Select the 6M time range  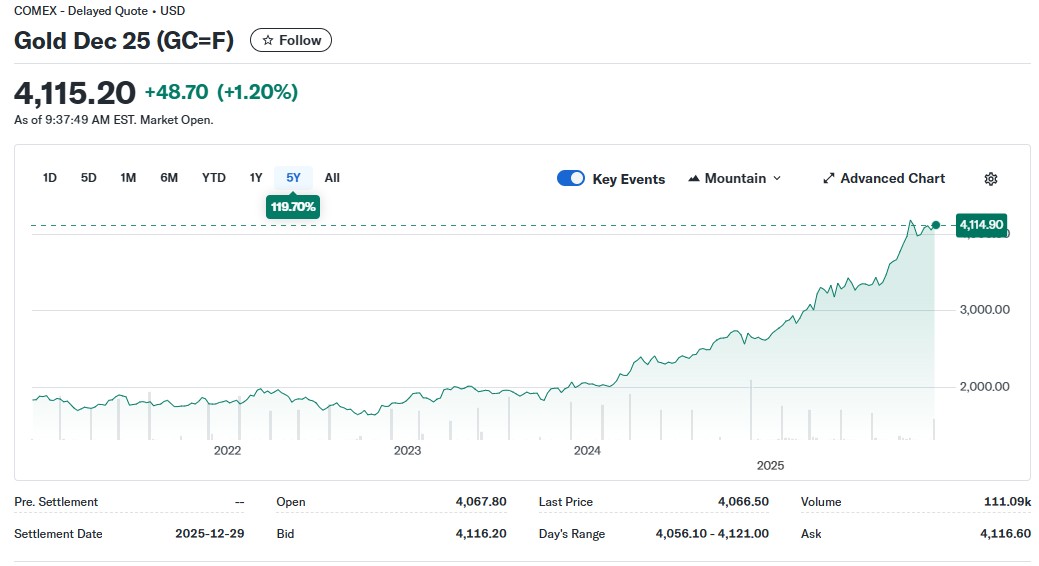pyautogui.click(x=169, y=178)
